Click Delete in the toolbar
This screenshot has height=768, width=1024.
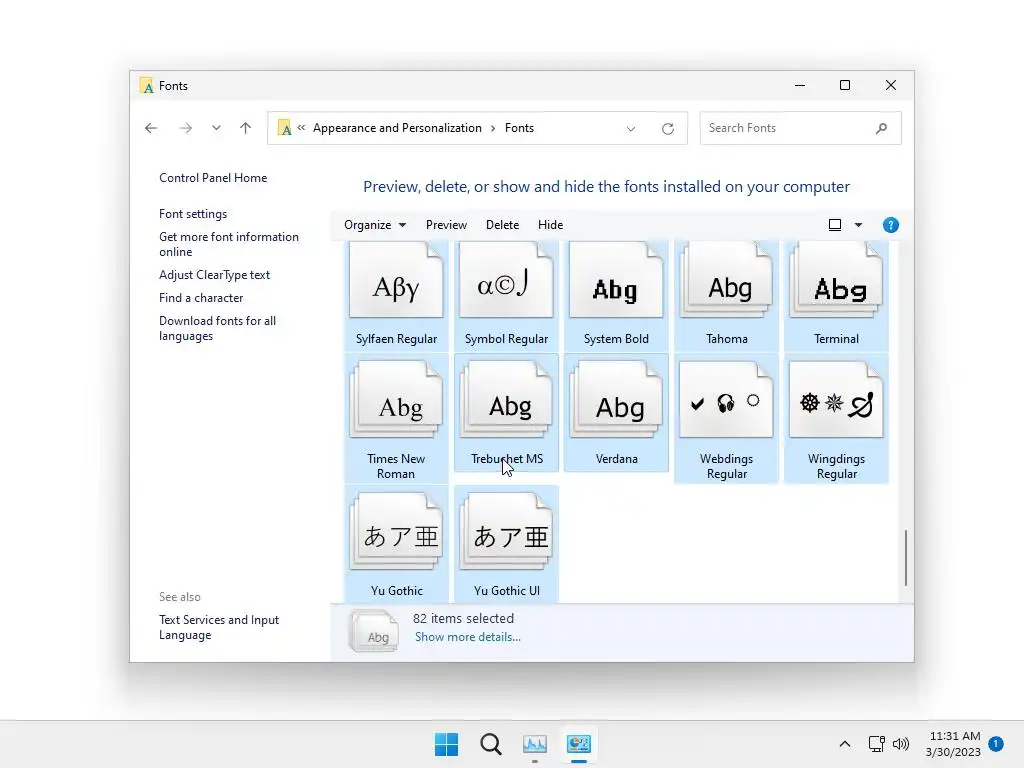tap(502, 225)
